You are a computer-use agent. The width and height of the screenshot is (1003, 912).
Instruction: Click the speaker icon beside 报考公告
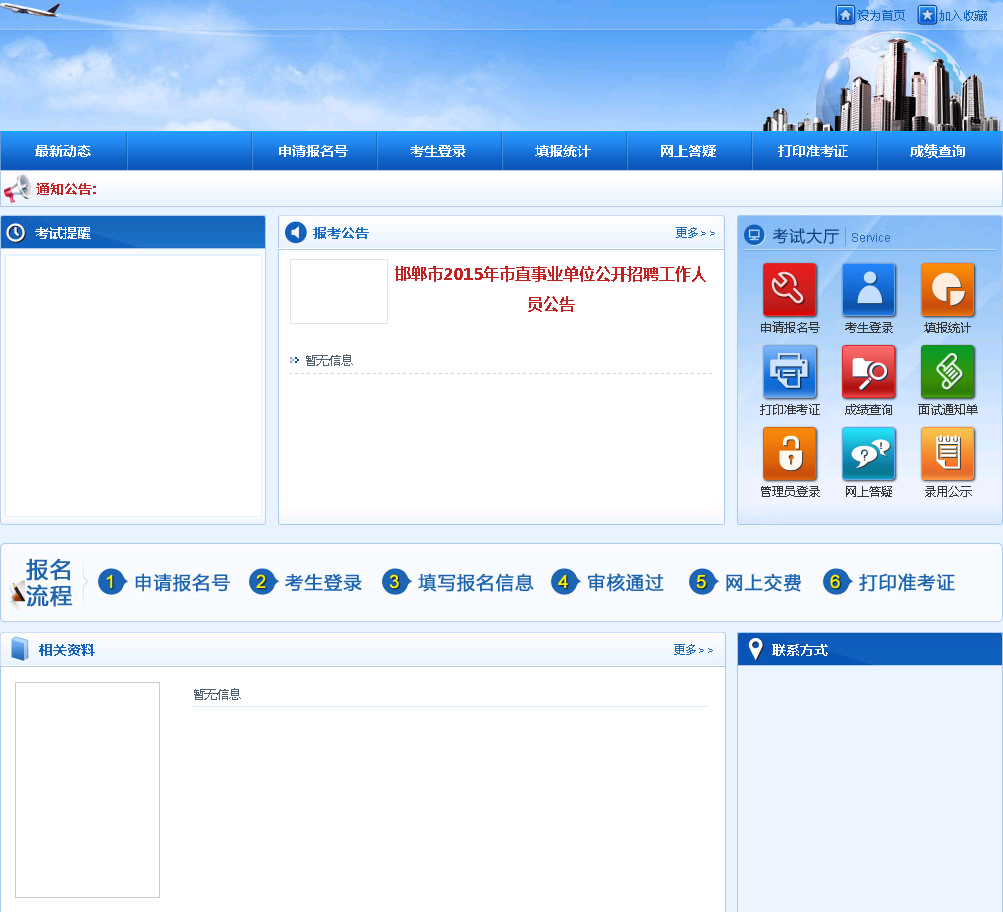(x=296, y=232)
